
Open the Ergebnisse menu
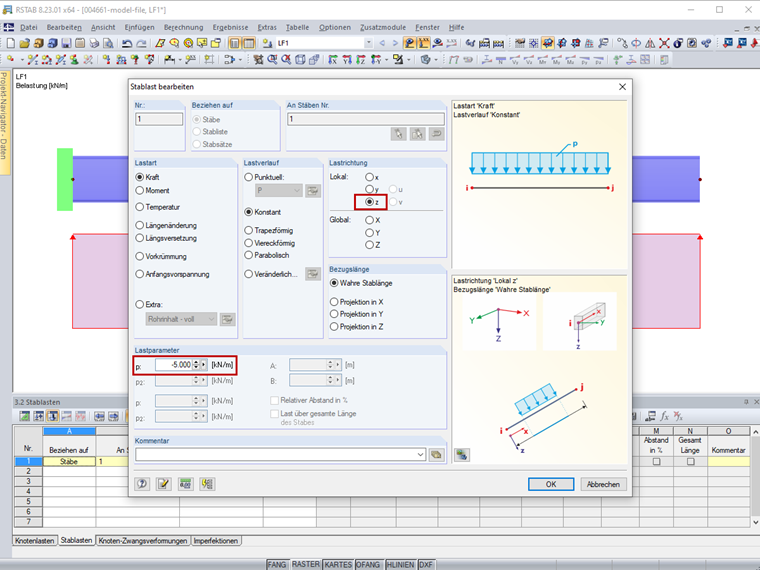(230, 27)
